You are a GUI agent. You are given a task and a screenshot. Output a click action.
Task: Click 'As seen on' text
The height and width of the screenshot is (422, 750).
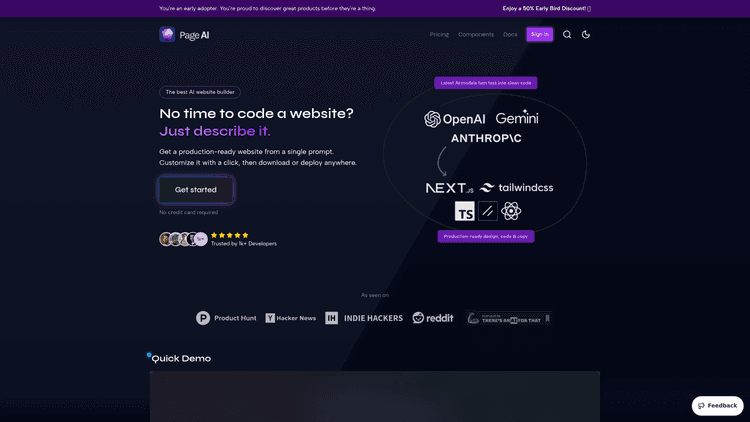375,295
